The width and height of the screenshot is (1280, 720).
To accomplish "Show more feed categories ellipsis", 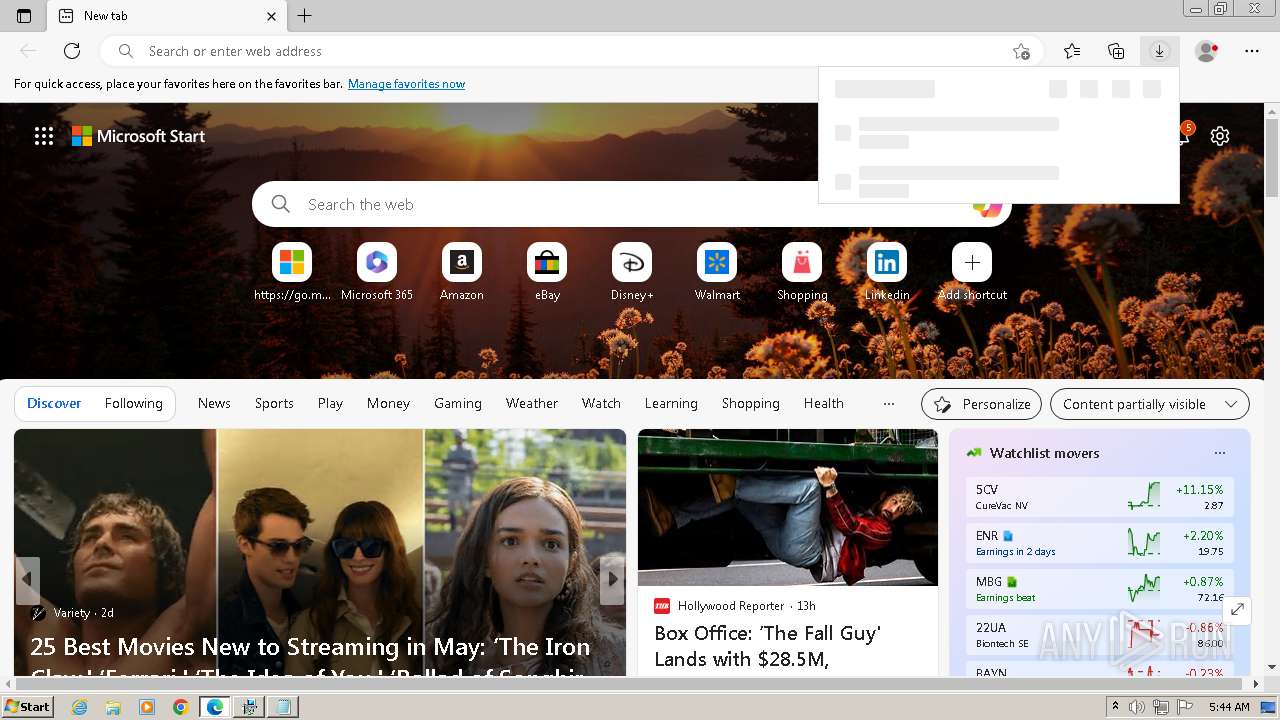I will (x=889, y=403).
